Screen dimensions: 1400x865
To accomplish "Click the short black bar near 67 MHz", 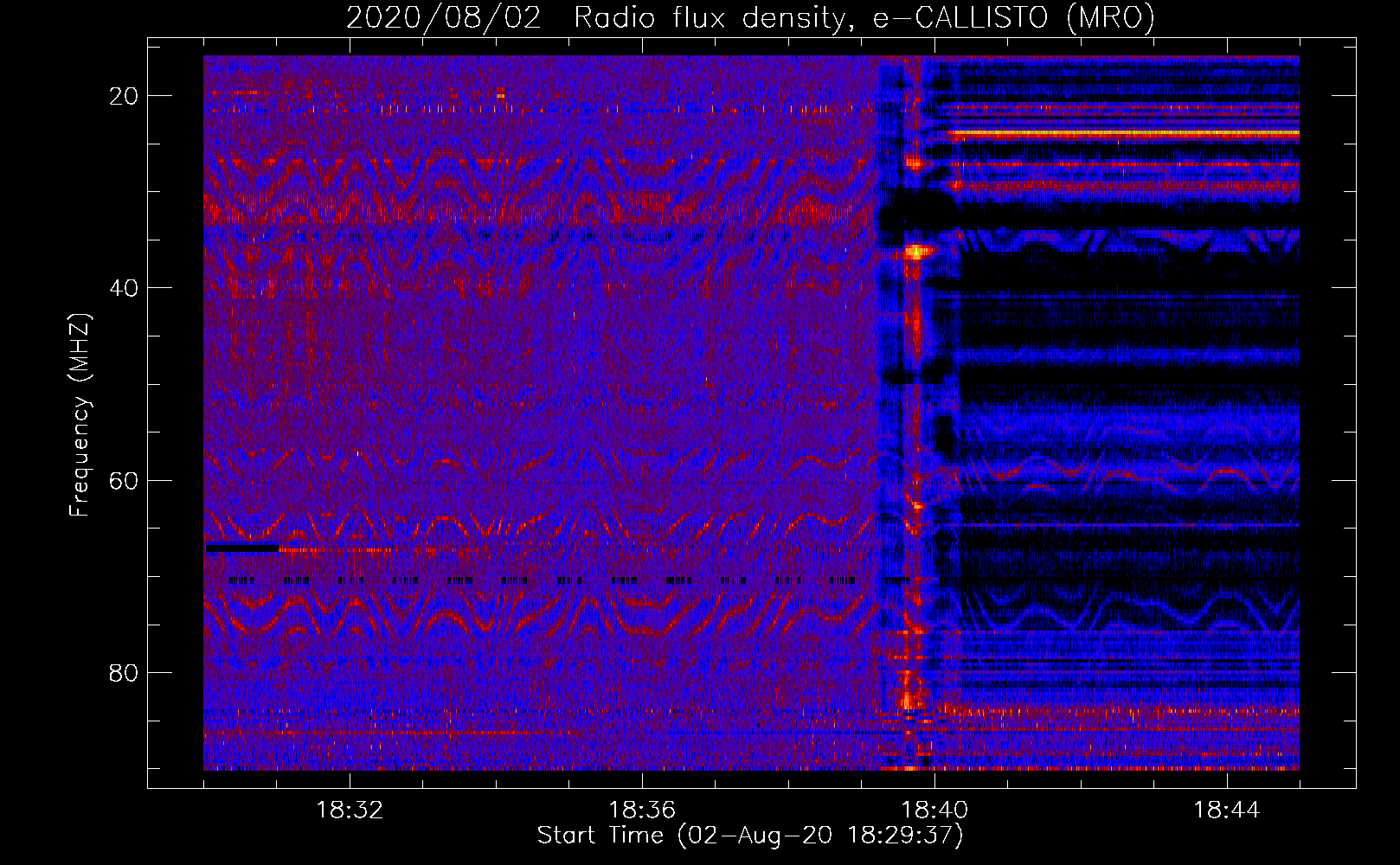I will coord(242,548).
